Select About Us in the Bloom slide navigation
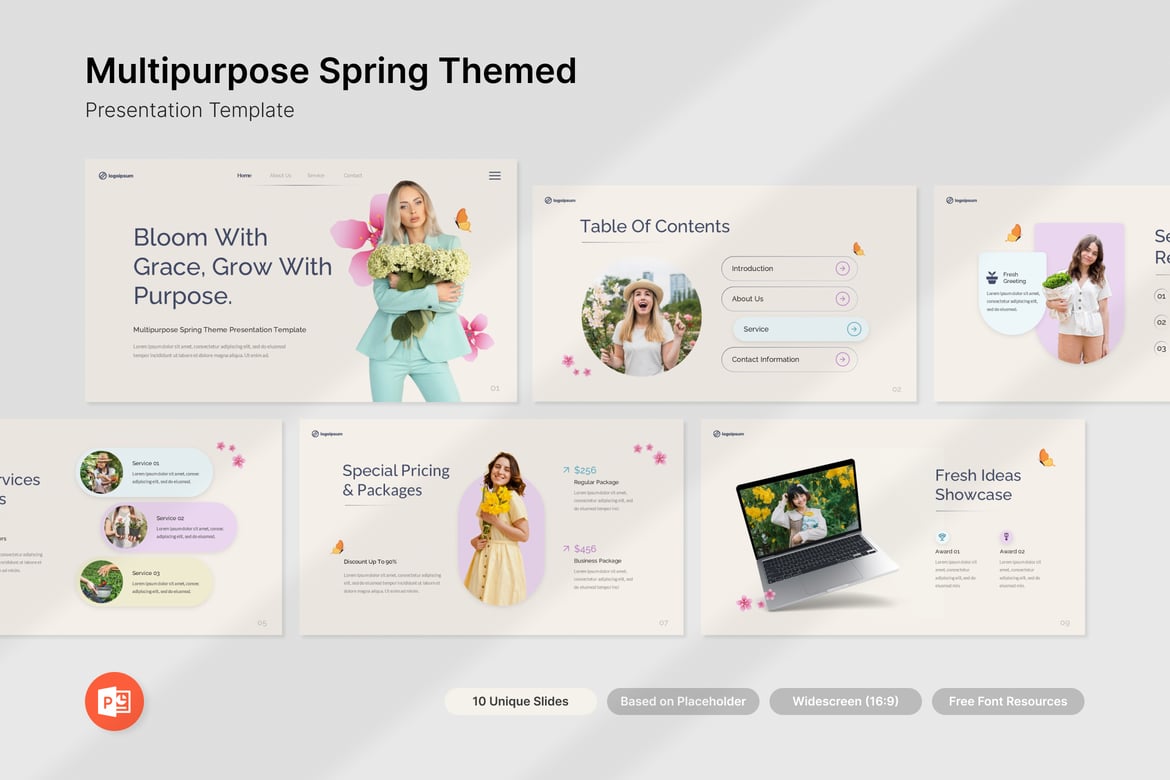Screen dimensions: 1170x780 click(x=281, y=175)
